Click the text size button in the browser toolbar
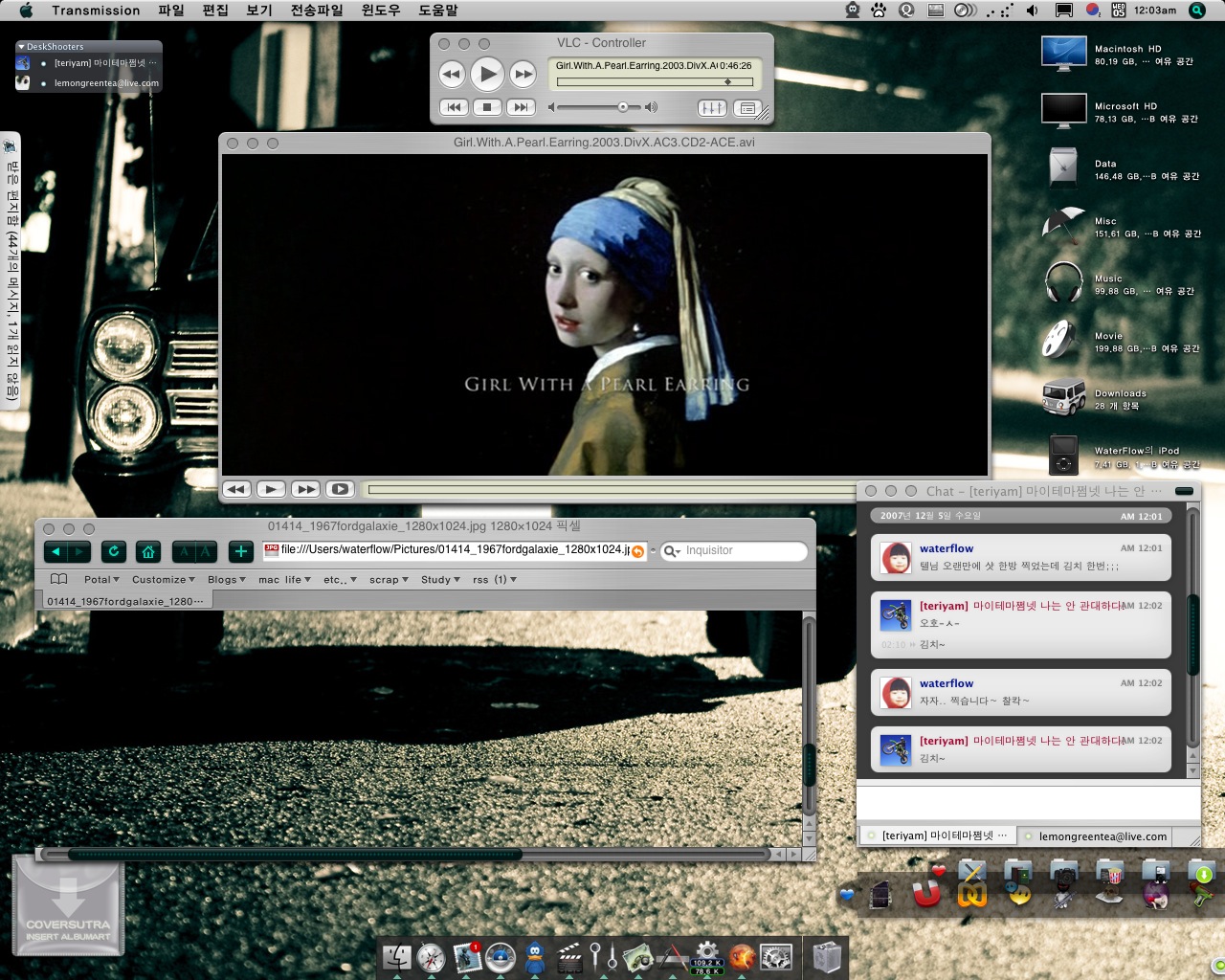1225x980 pixels. click(x=194, y=551)
